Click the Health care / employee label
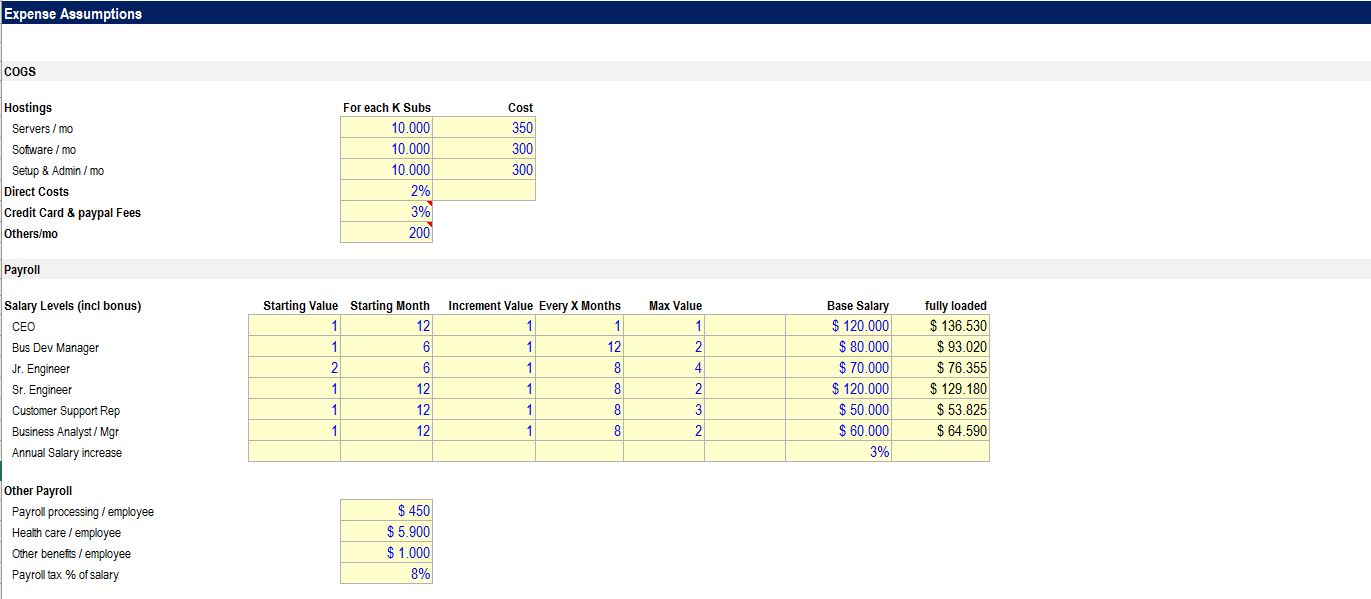This screenshot has width=1371, height=599. pyautogui.click(x=66, y=533)
